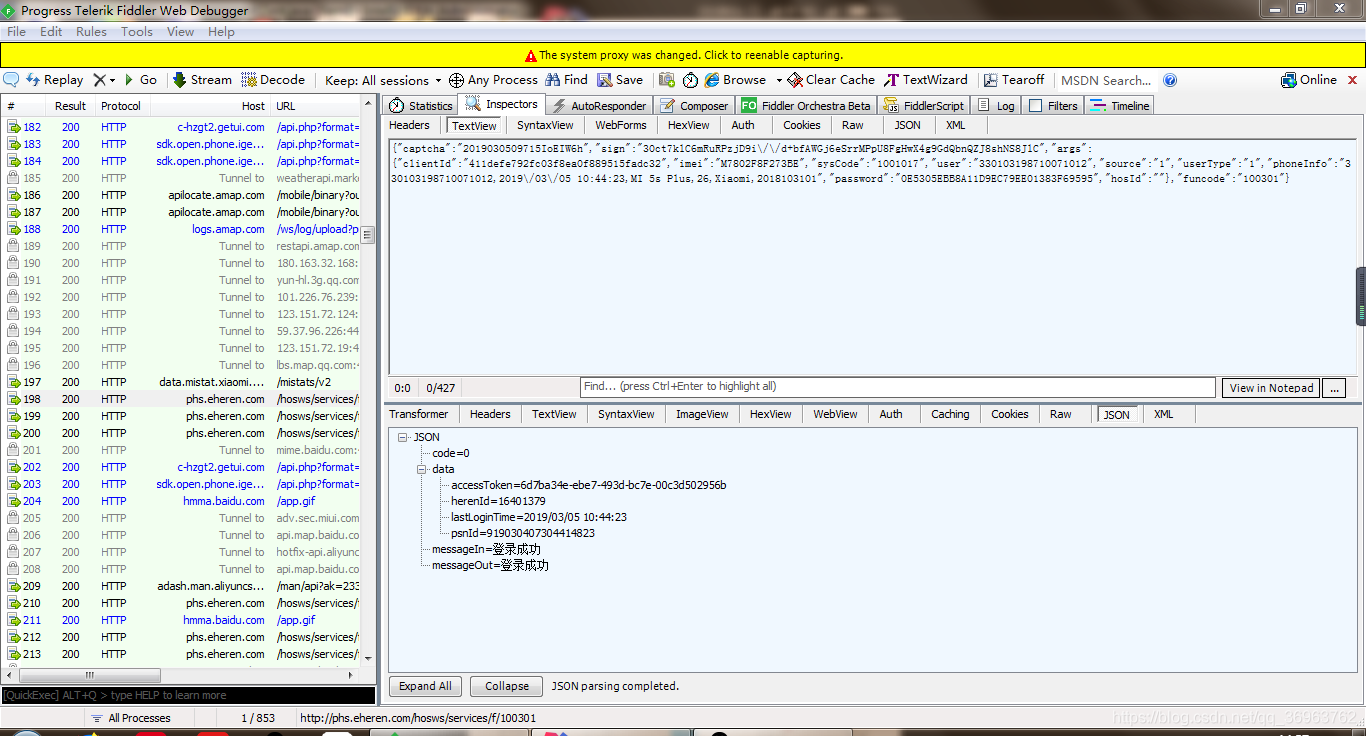The image size is (1366, 736).
Task: Replay the selected sessions
Action: [54, 80]
